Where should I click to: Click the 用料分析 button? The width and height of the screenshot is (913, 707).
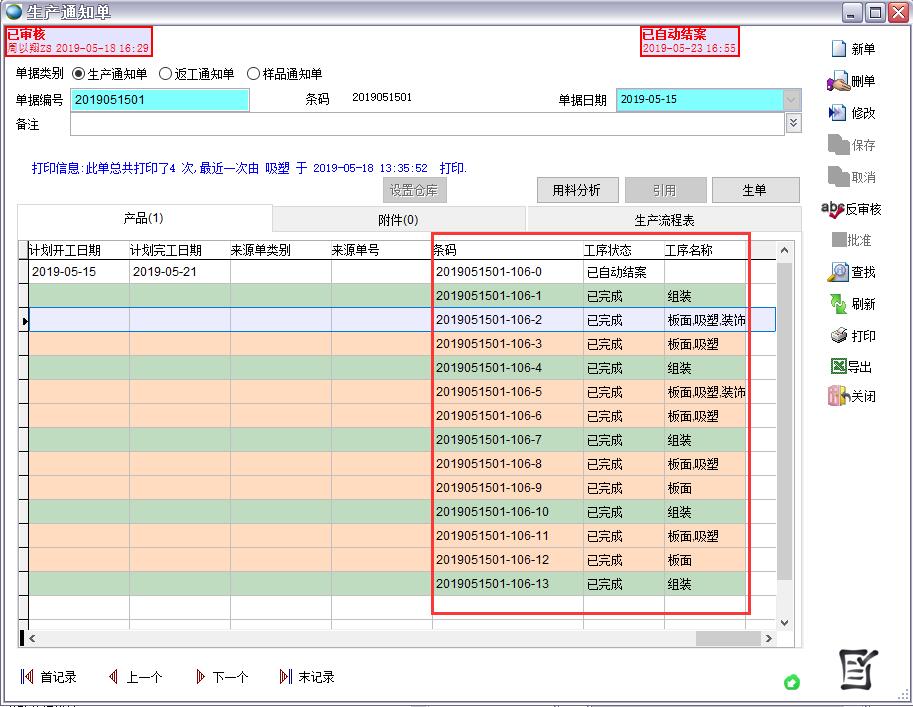tap(577, 190)
